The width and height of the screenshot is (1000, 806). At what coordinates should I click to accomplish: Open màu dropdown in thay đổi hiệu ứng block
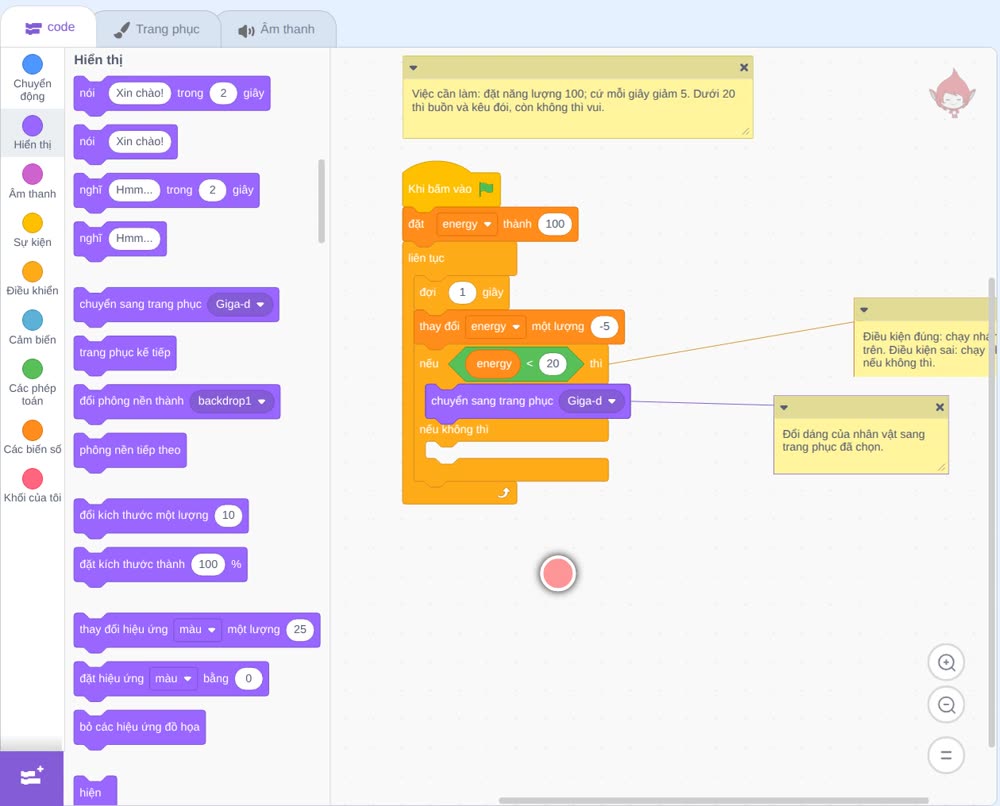click(x=198, y=629)
